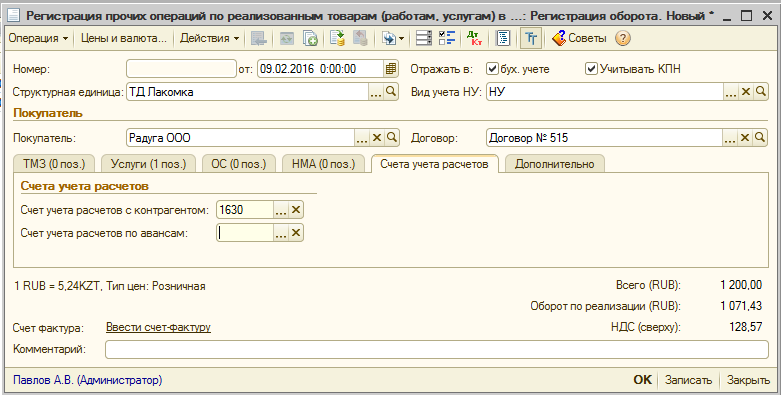Clear счет расчетов с контрагентом field
This screenshot has width=781, height=395.
click(x=296, y=210)
